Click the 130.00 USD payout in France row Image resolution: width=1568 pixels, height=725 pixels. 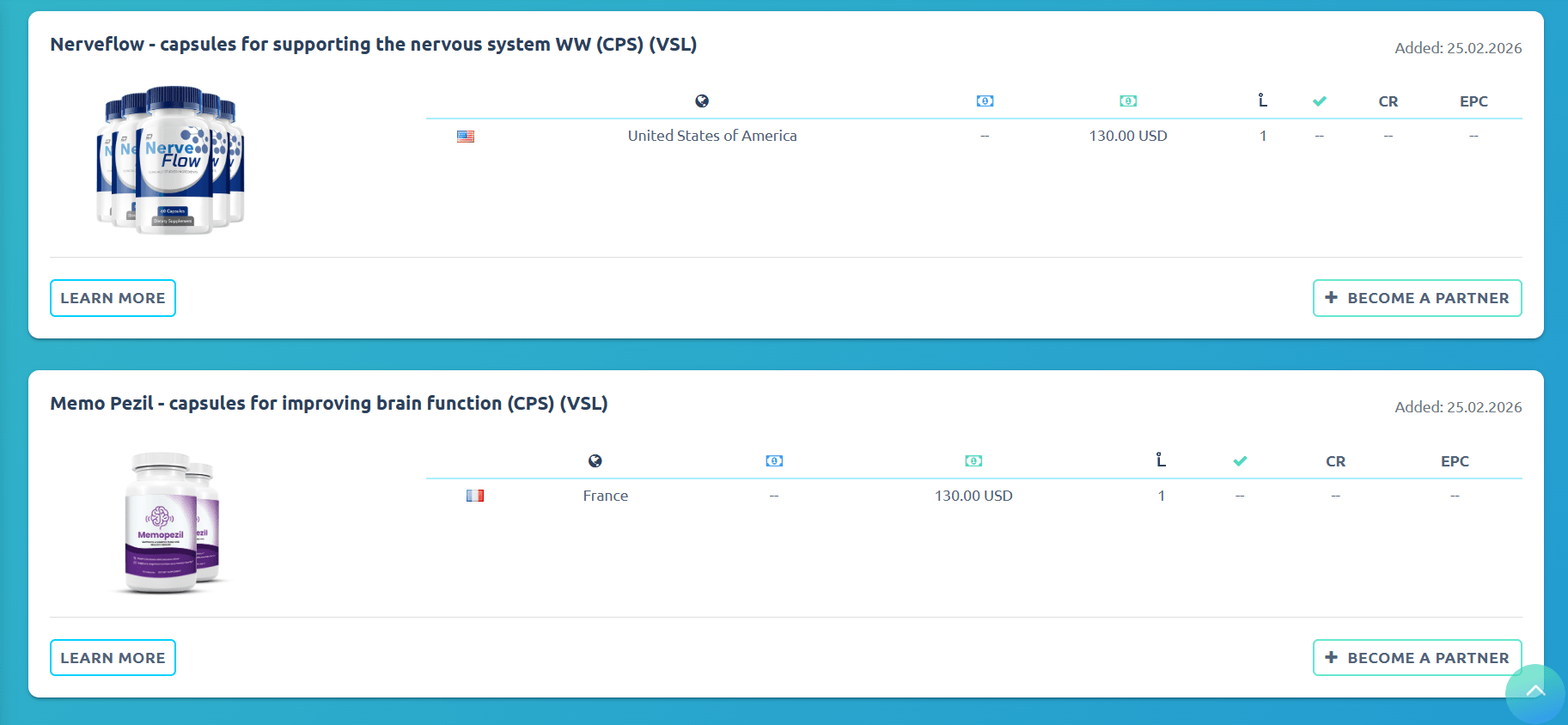click(x=973, y=496)
